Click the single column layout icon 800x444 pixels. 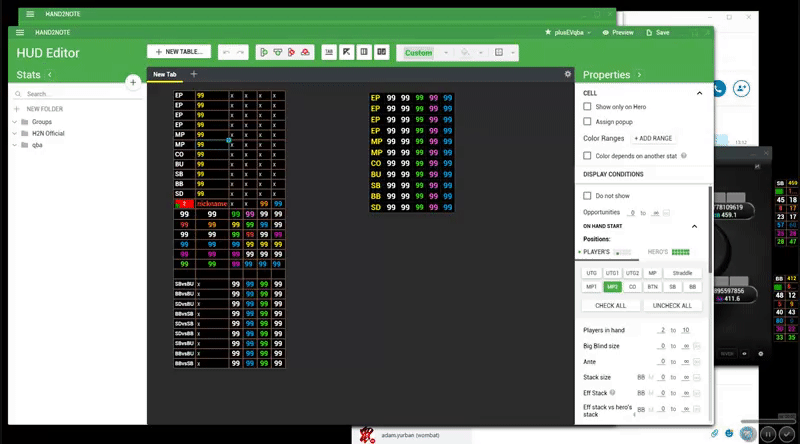[364, 52]
